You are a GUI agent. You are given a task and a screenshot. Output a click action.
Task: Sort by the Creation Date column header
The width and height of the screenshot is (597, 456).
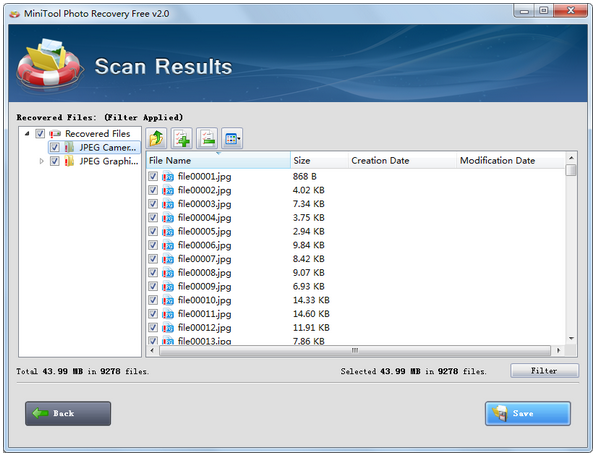coord(402,161)
